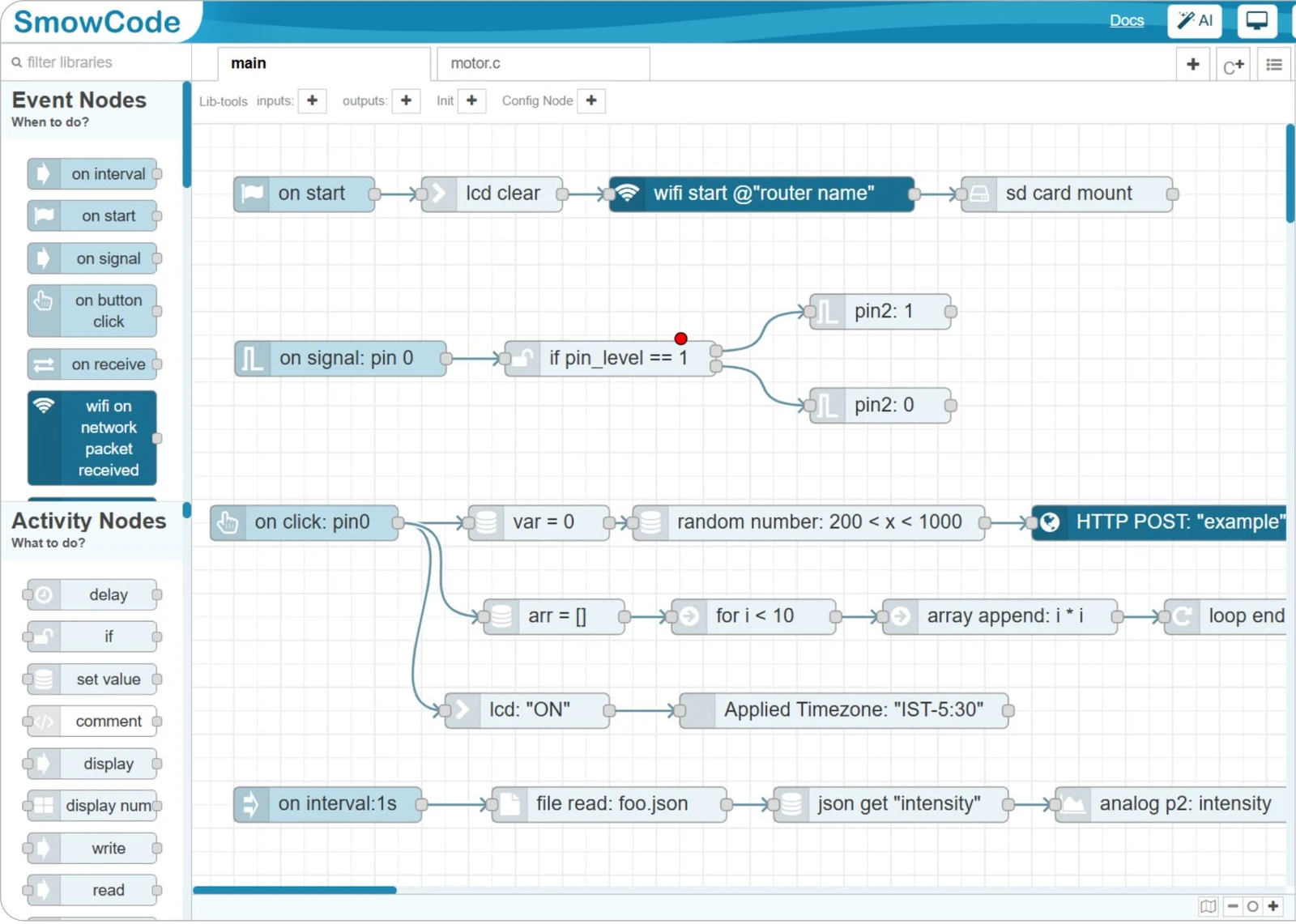Click the red status dot on if node
The height and width of the screenshot is (924, 1296).
[x=680, y=339]
